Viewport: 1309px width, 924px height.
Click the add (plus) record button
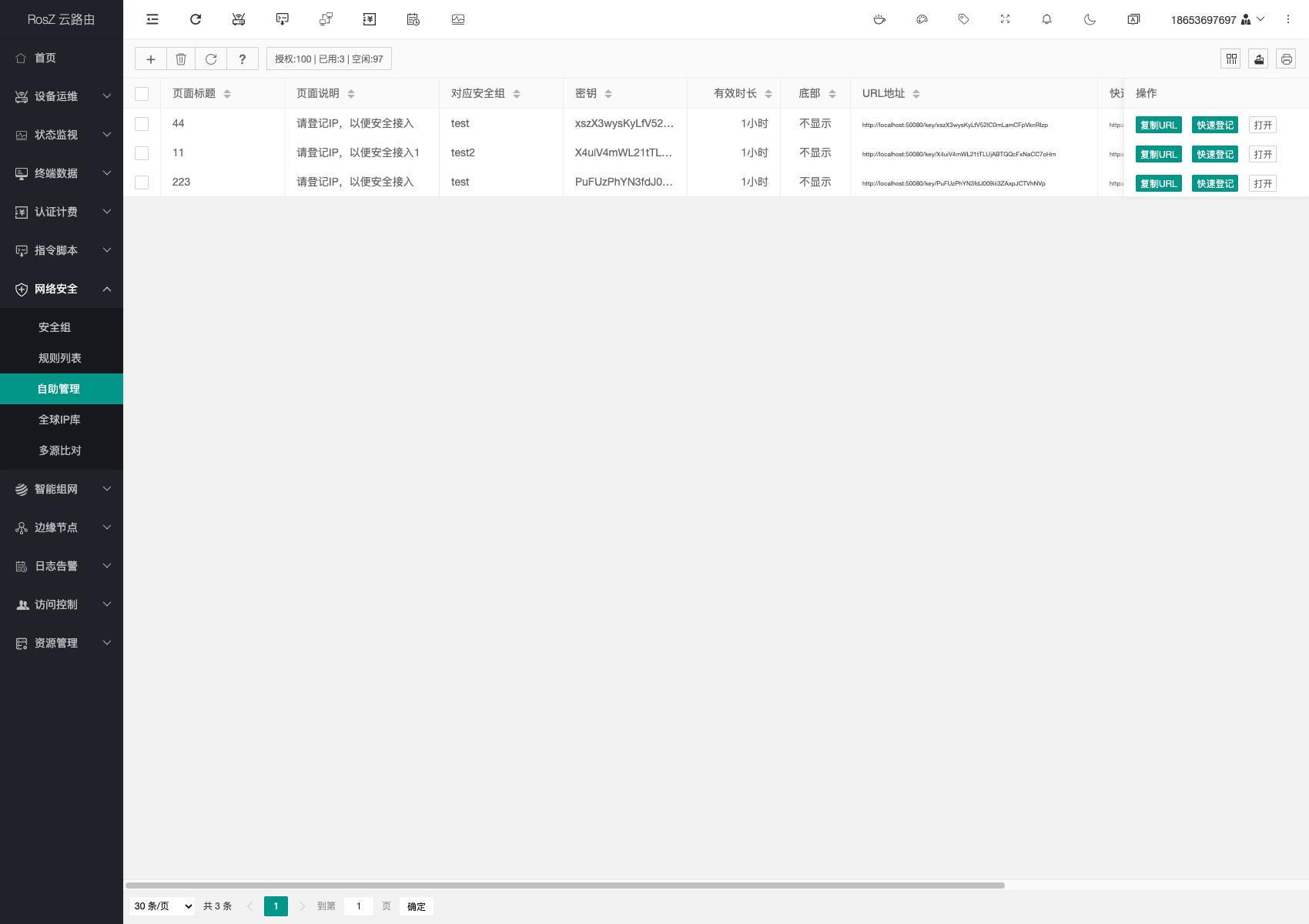(x=151, y=59)
